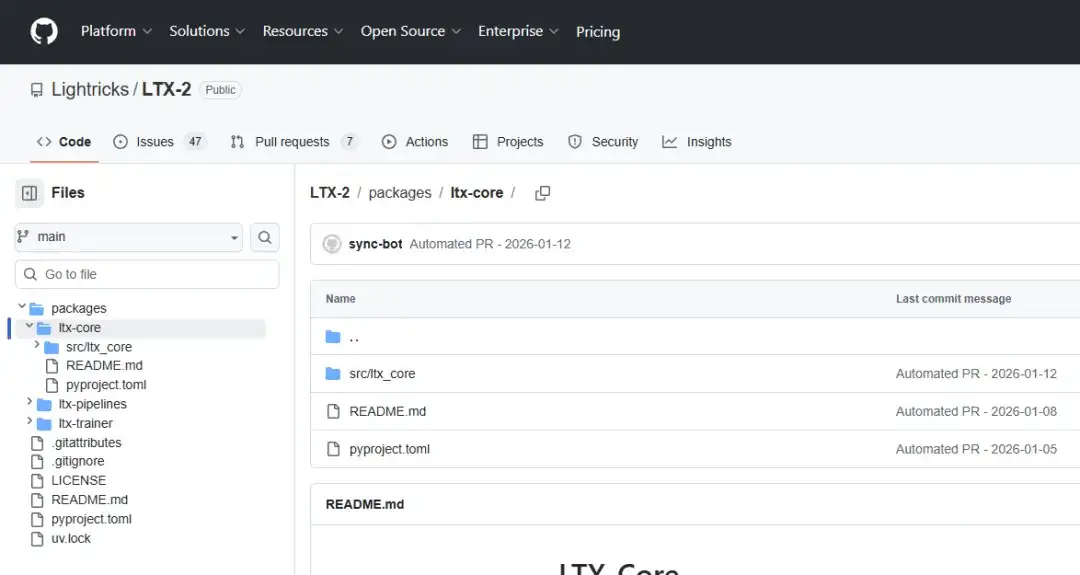Open the Platform menu
Screen dimensions: 1080x575
(116, 31)
